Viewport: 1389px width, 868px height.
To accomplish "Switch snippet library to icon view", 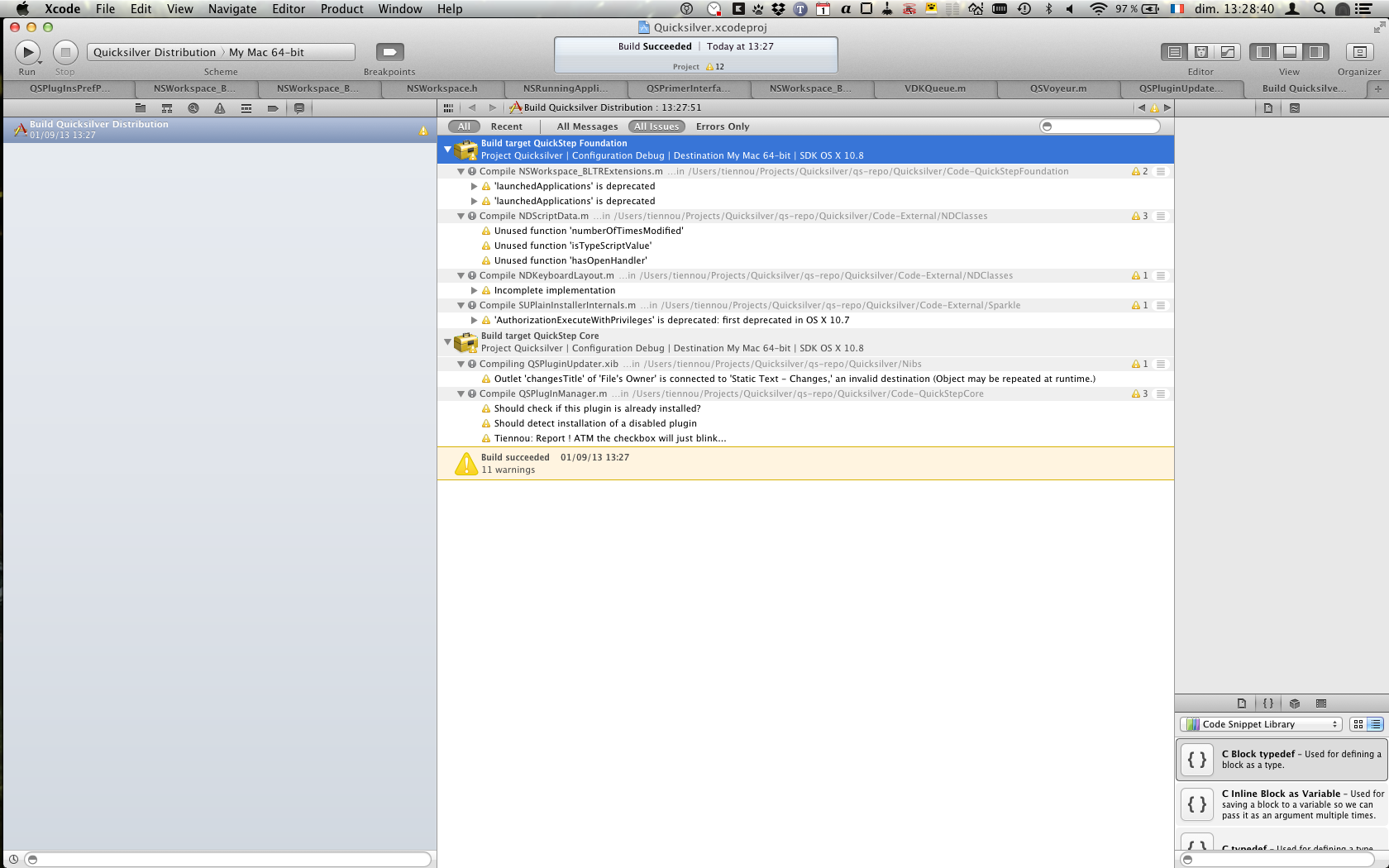I will [1358, 724].
